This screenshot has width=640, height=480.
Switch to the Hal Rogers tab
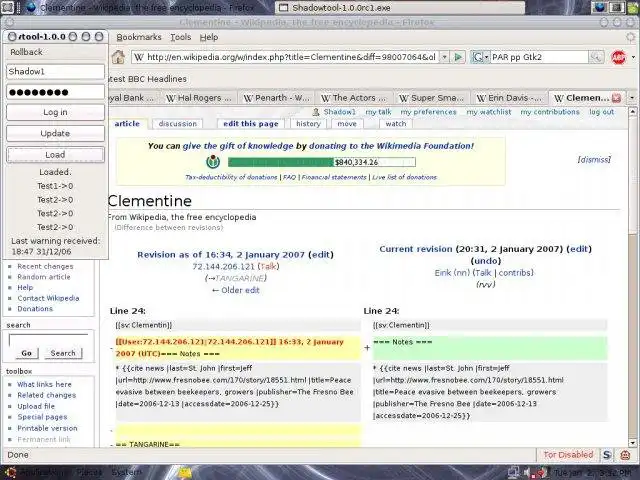[x=198, y=98]
